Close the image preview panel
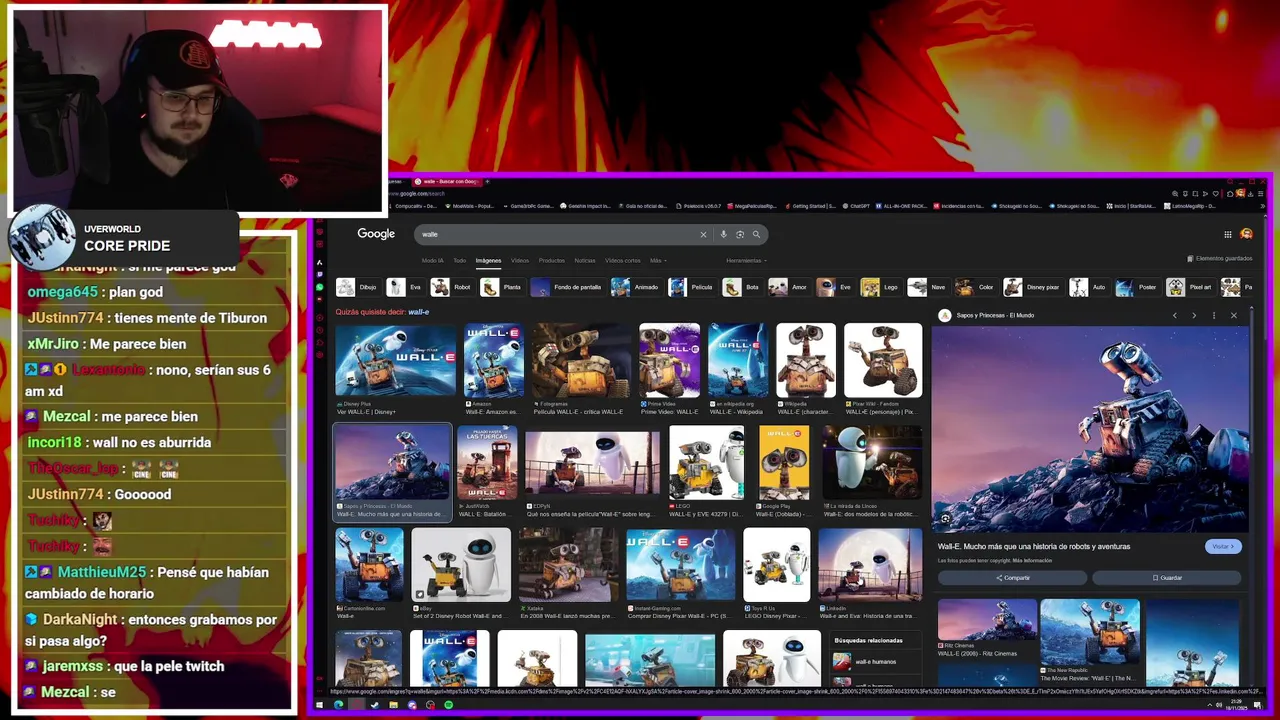1280x720 pixels. click(x=1233, y=315)
